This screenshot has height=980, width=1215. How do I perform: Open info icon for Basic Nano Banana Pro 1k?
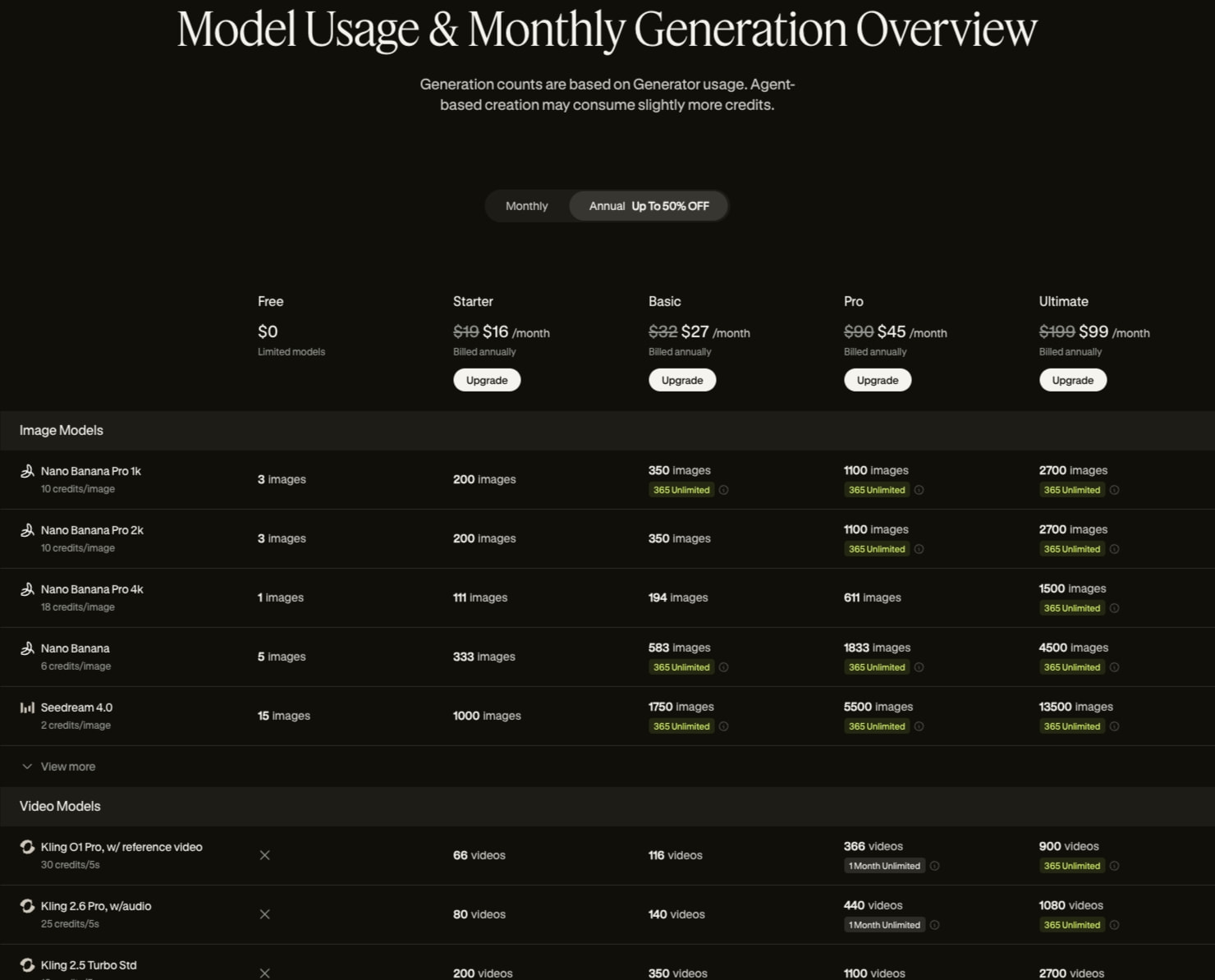point(723,490)
